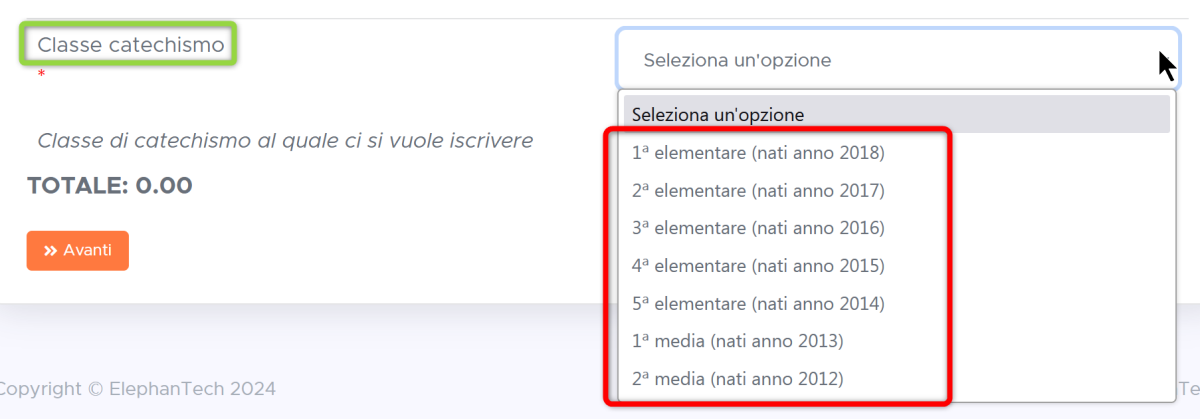Screen dimensions: 1200x419
Task: Click the Classe catechismo field label
Action: click(x=130, y=44)
